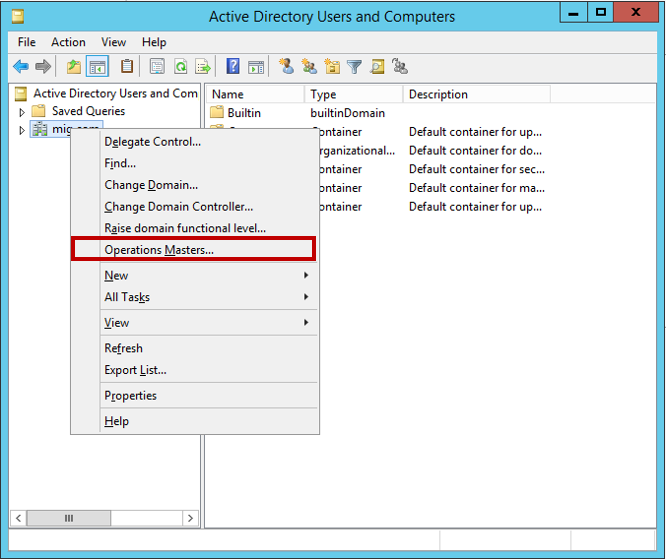
Task: Sort by the Type column header
Action: (354, 94)
